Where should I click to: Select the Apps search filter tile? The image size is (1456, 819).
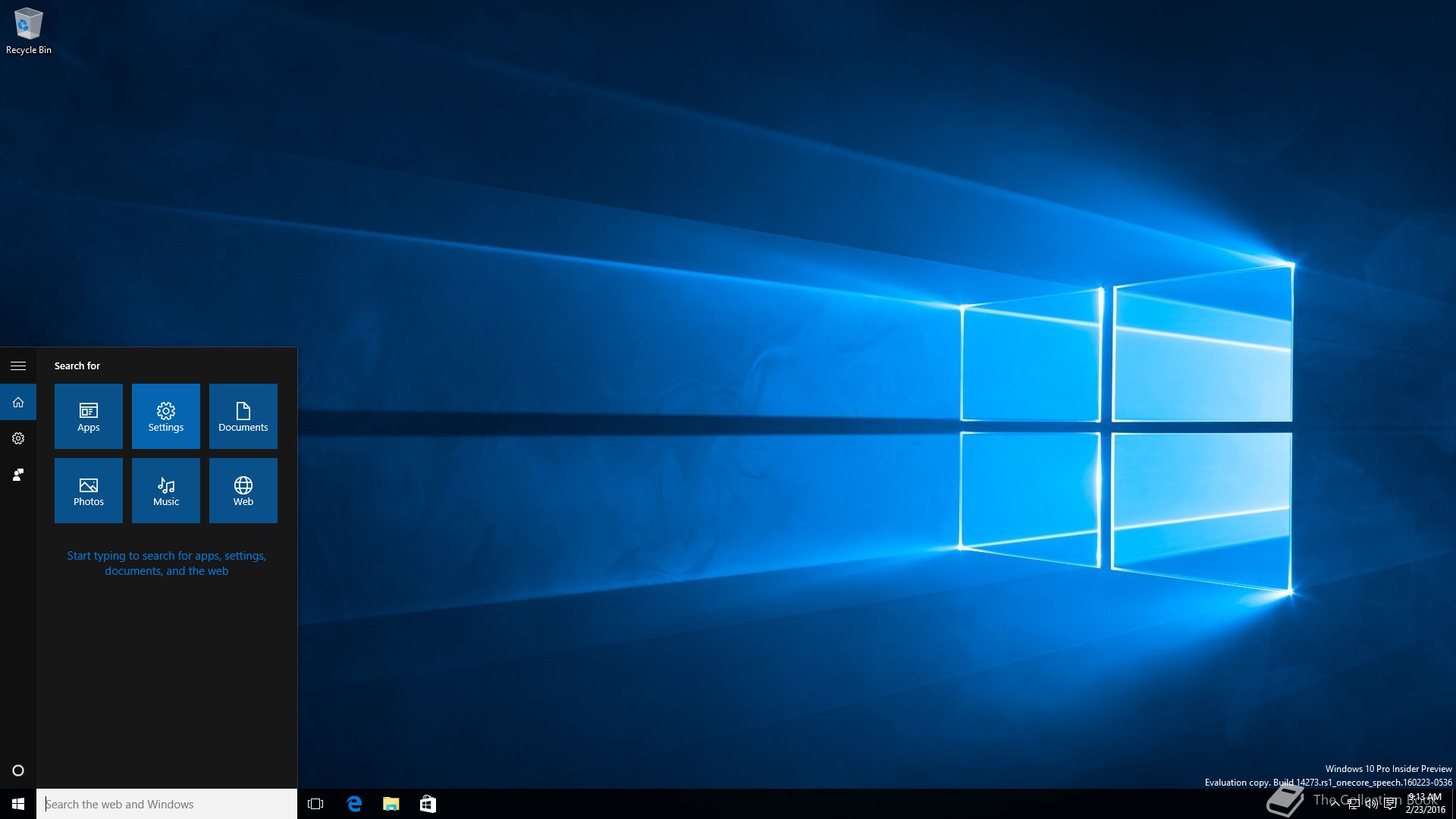89,416
